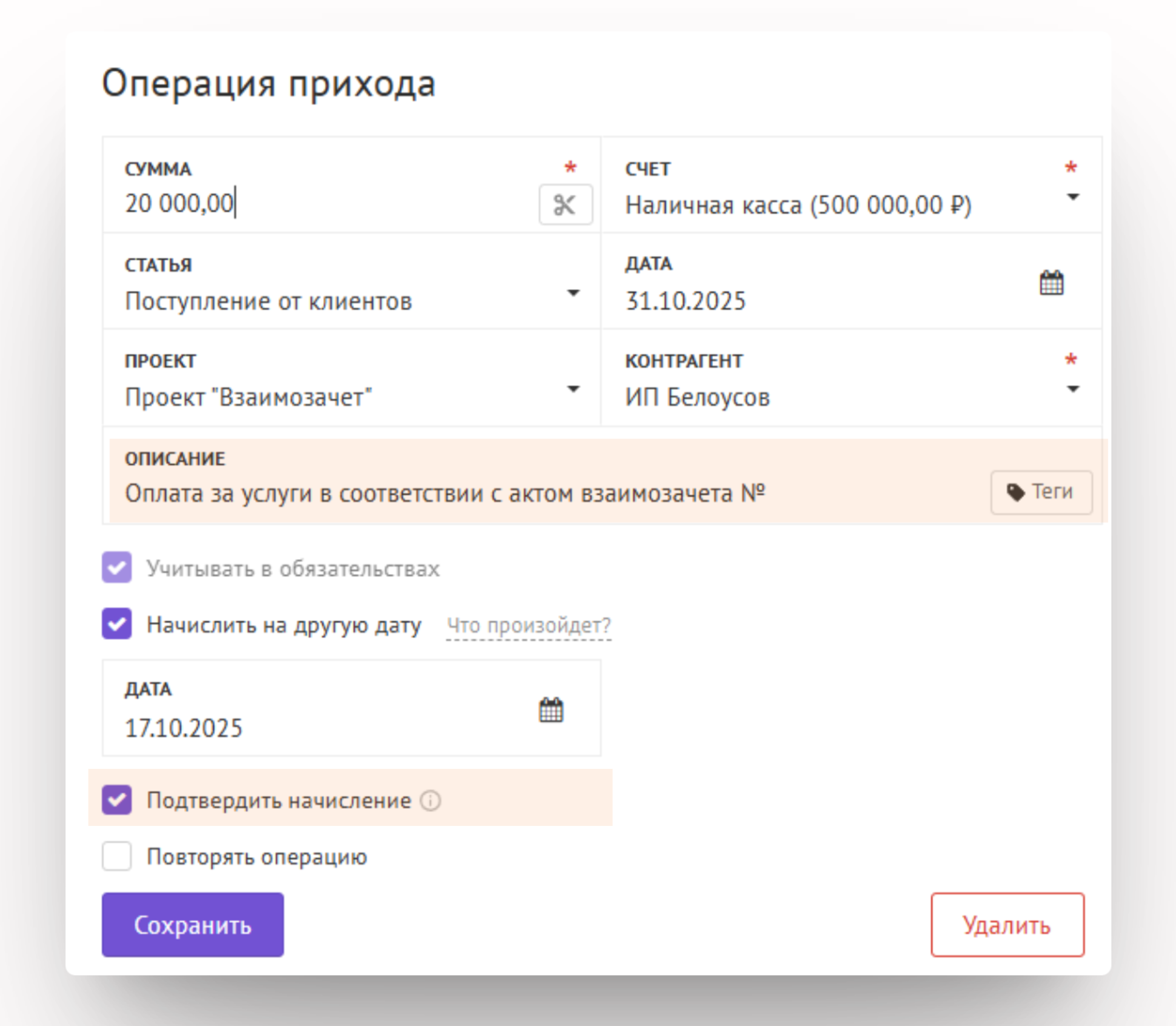Image resolution: width=1176 pixels, height=1026 pixels.
Task: Open the Статья category dropdown
Action: pyautogui.click(x=573, y=293)
